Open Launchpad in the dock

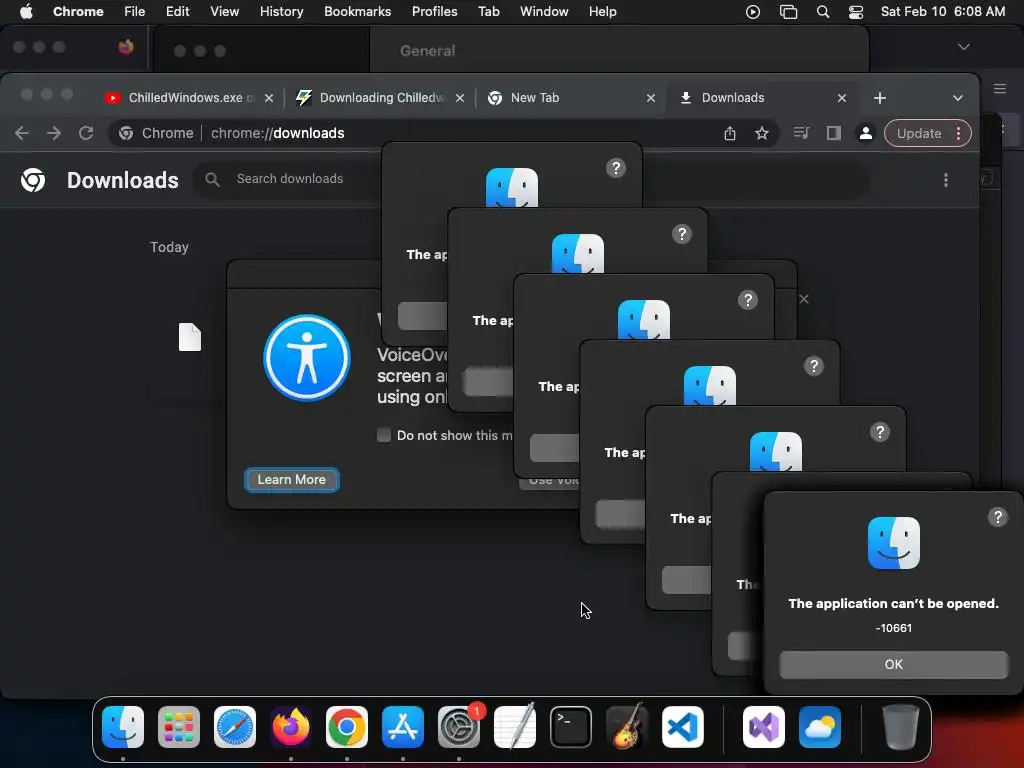[x=179, y=727]
